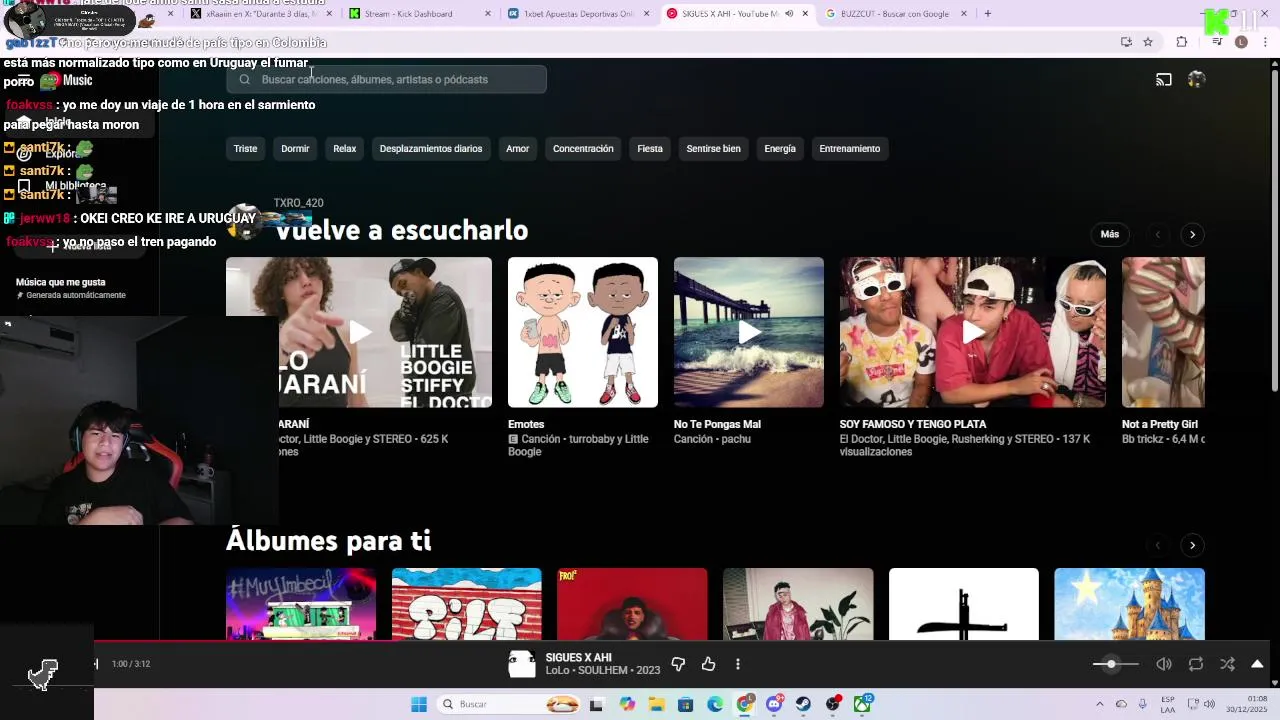Select the Sentirse bien chip
1280x720 pixels.
click(x=714, y=149)
